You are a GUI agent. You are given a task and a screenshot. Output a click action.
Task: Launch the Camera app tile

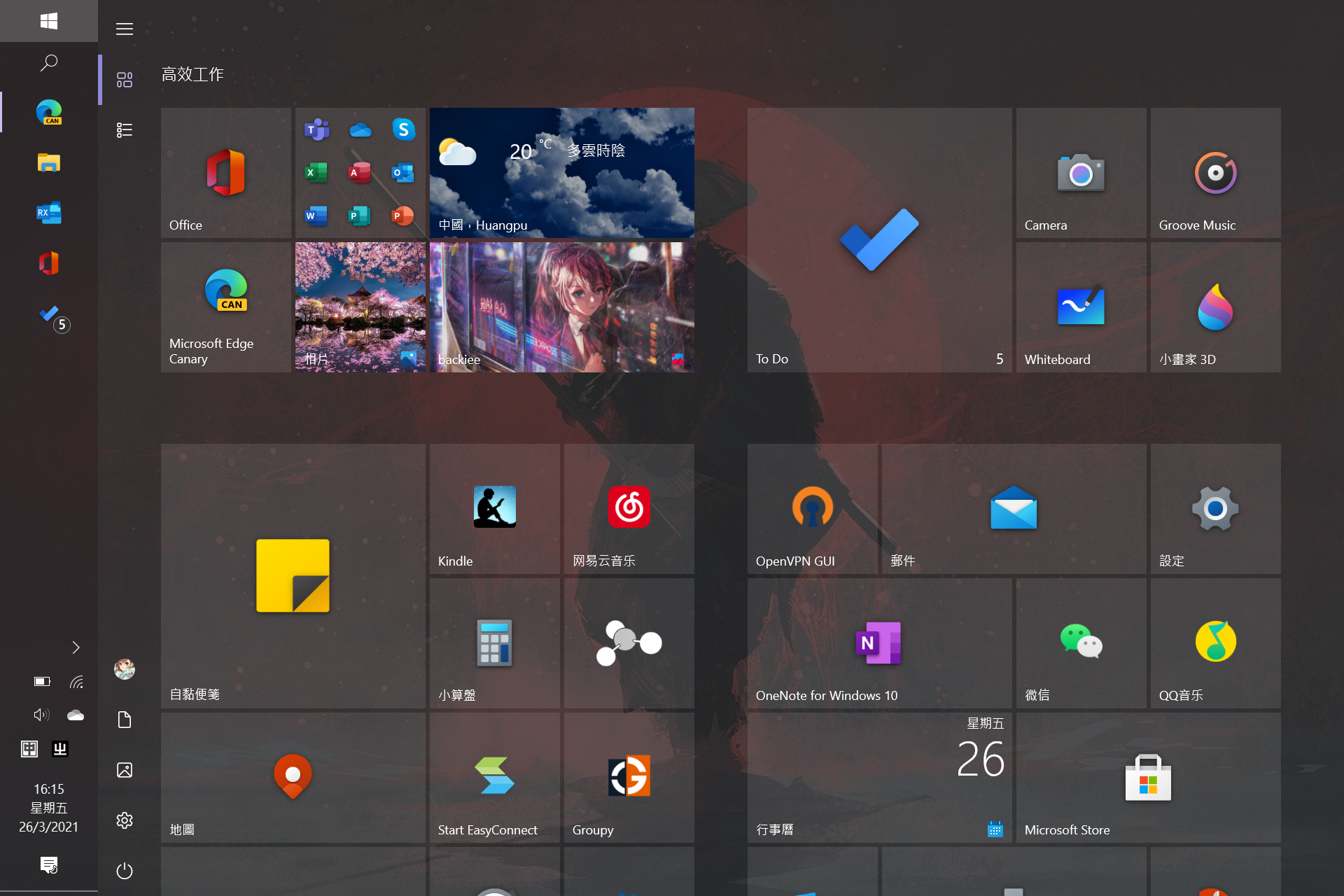pyautogui.click(x=1081, y=172)
